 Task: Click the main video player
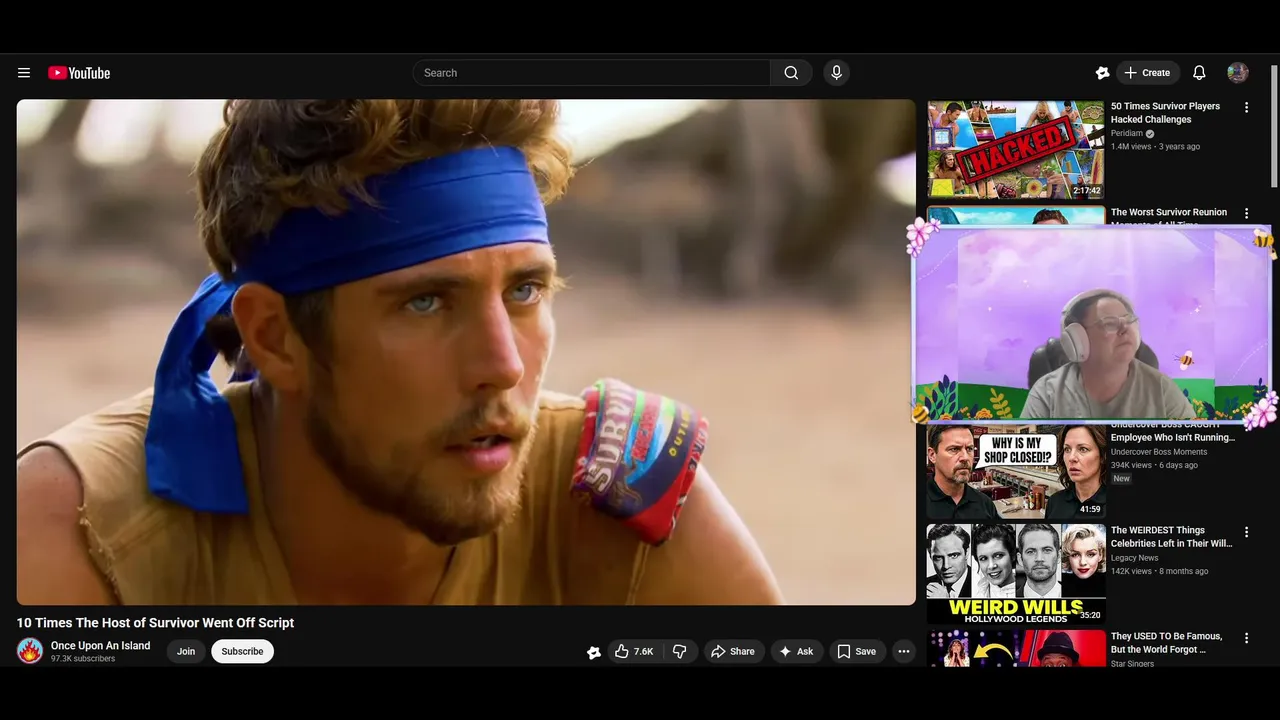(466, 352)
